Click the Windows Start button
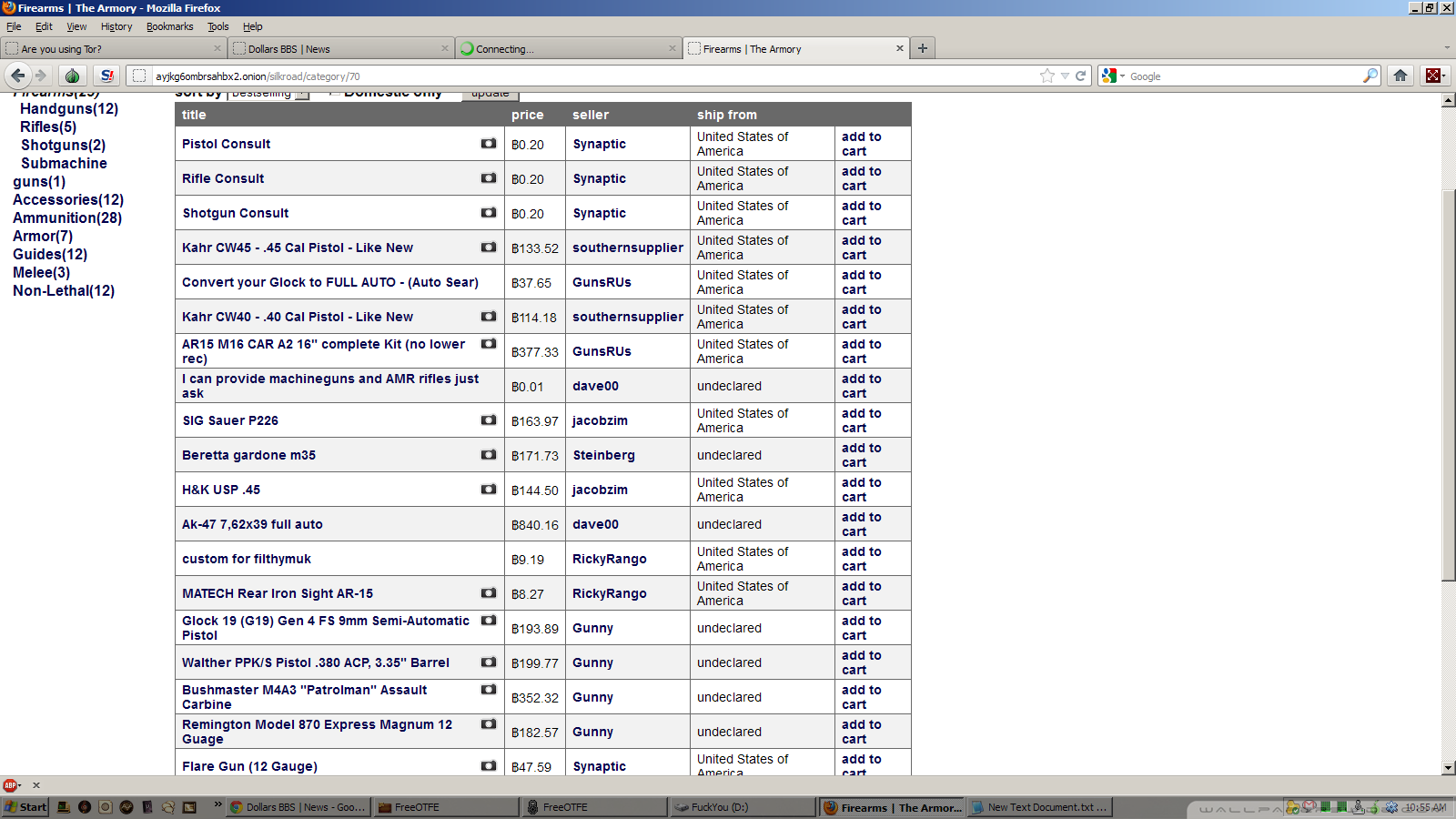This screenshot has width=1456, height=819. click(x=25, y=806)
